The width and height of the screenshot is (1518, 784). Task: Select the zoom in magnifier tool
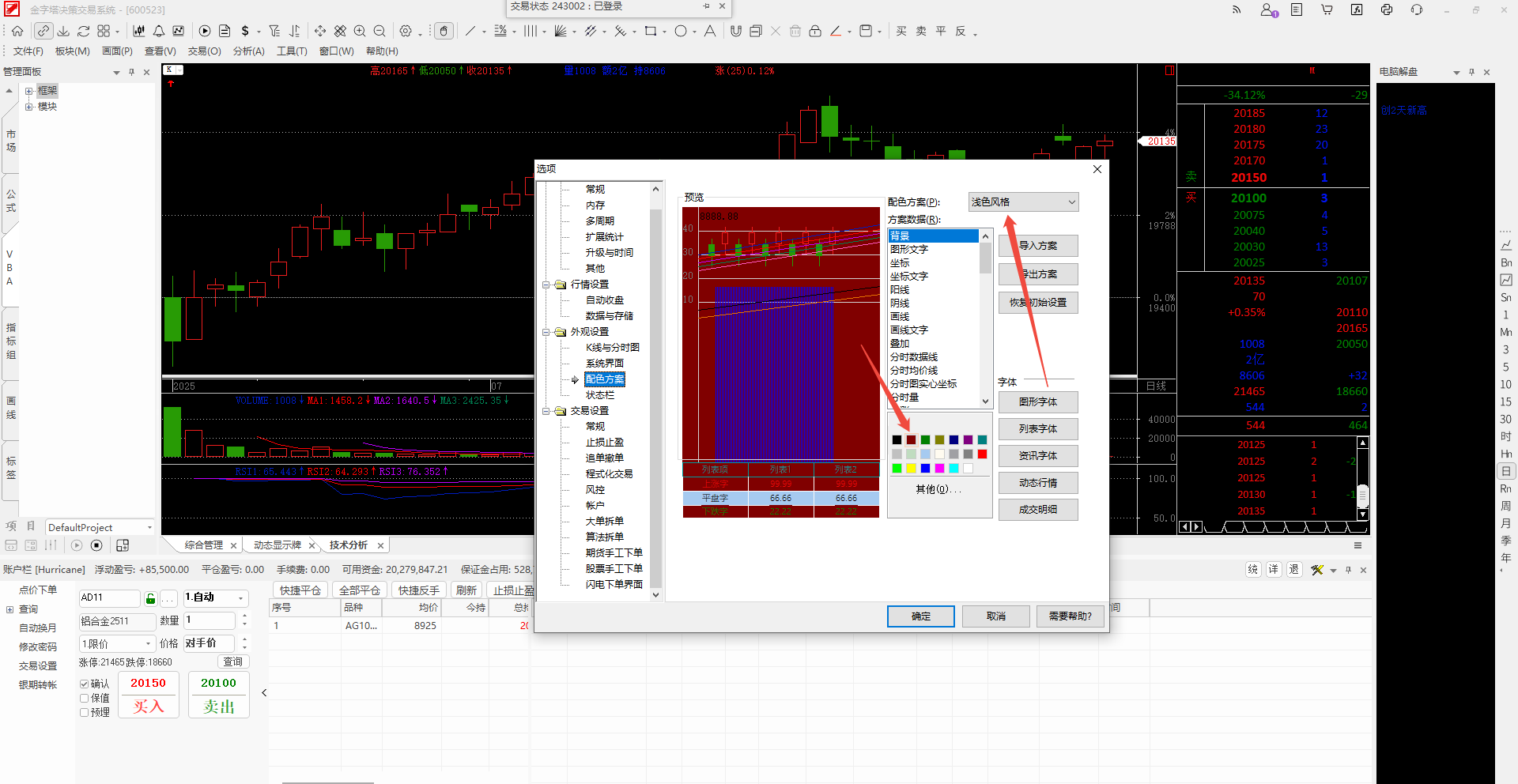[360, 31]
